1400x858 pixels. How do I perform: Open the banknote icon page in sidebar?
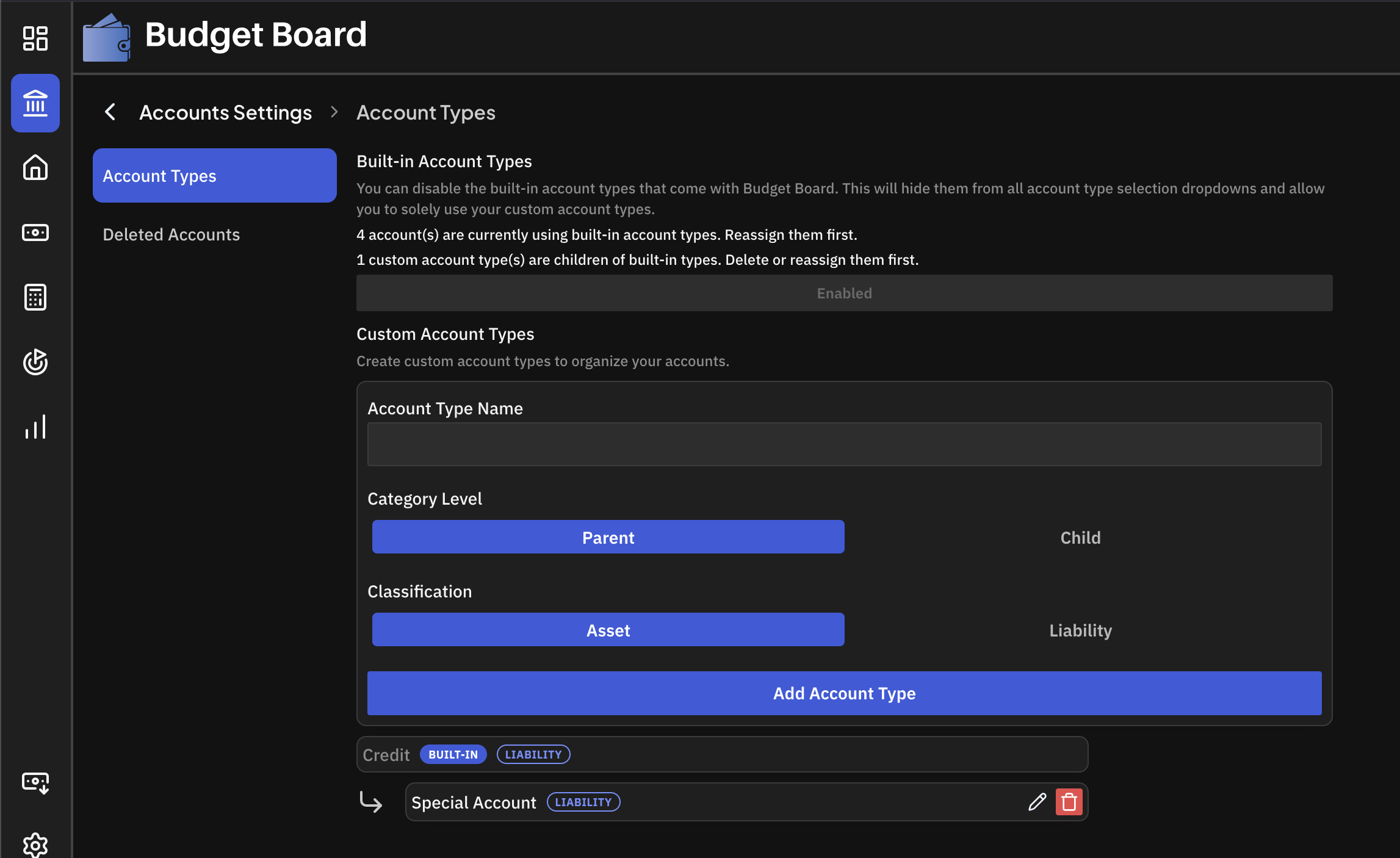(35, 233)
